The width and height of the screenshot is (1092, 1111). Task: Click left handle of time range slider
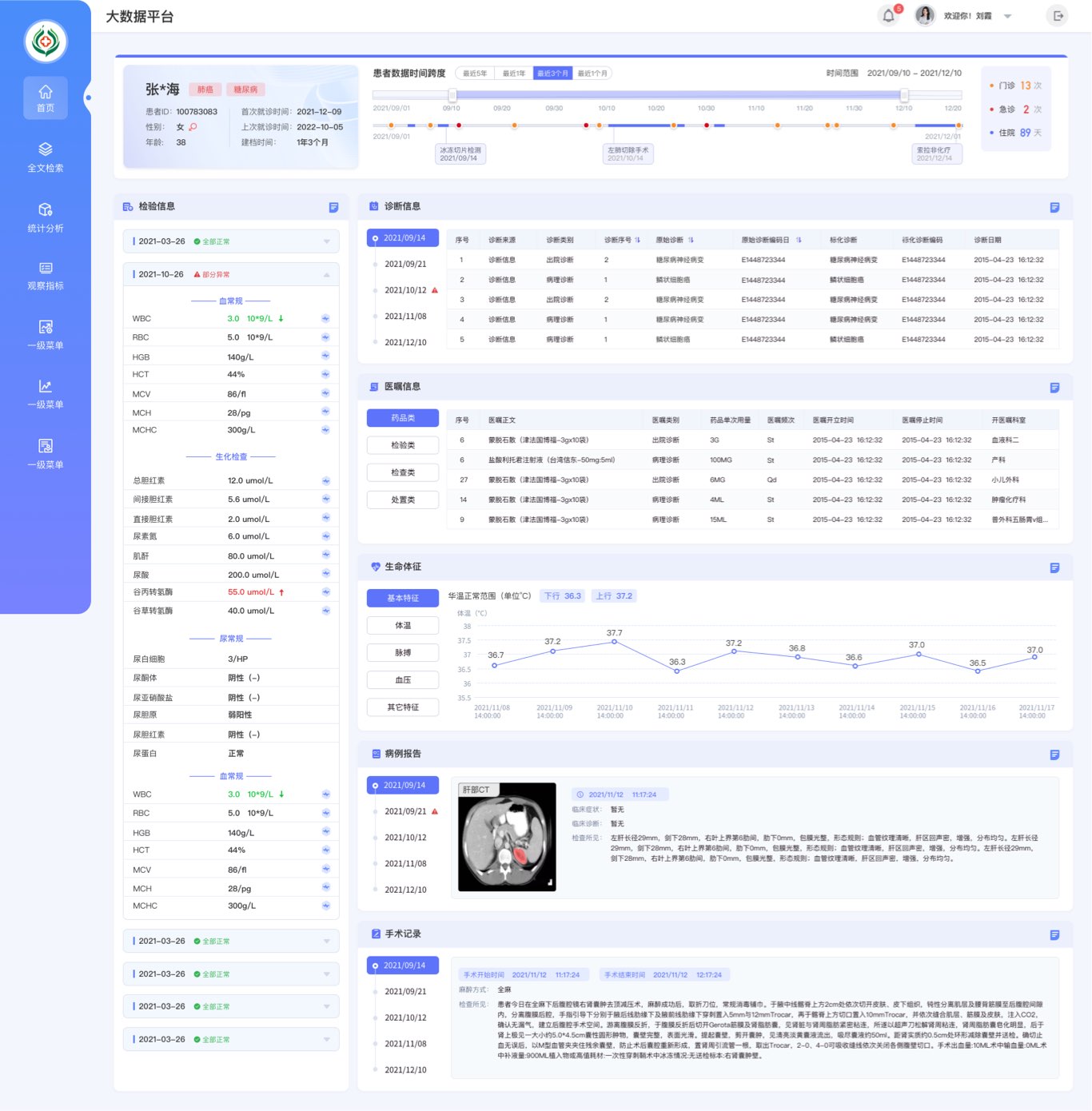coord(452,96)
